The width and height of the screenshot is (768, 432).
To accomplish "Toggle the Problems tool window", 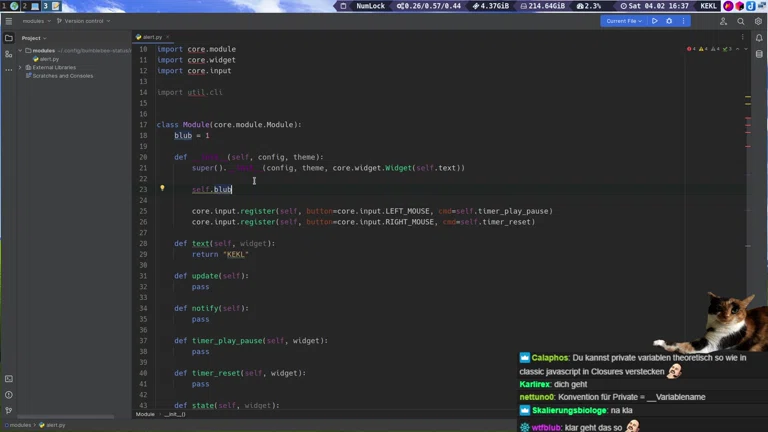I will 9,395.
